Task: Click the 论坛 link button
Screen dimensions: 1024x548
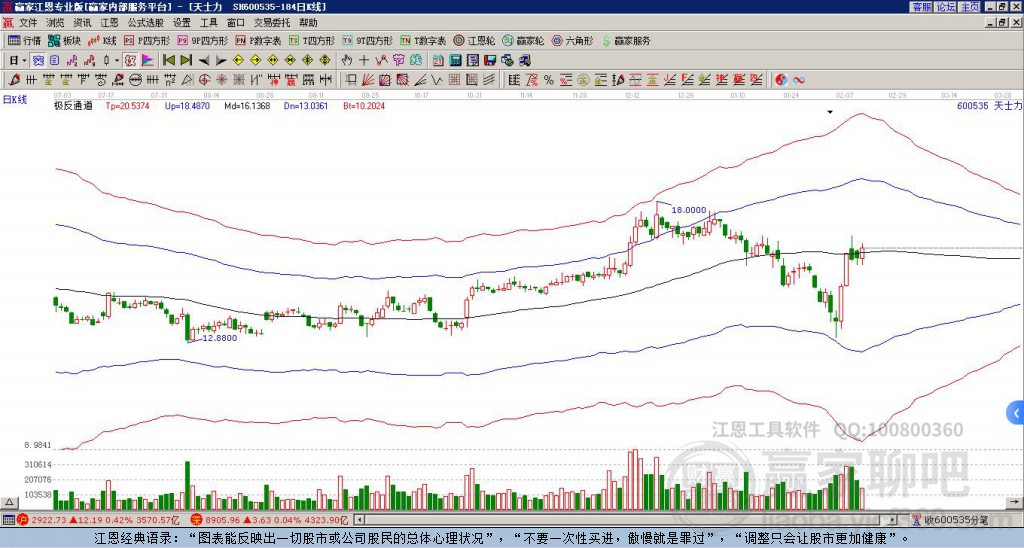Action: click(x=946, y=7)
